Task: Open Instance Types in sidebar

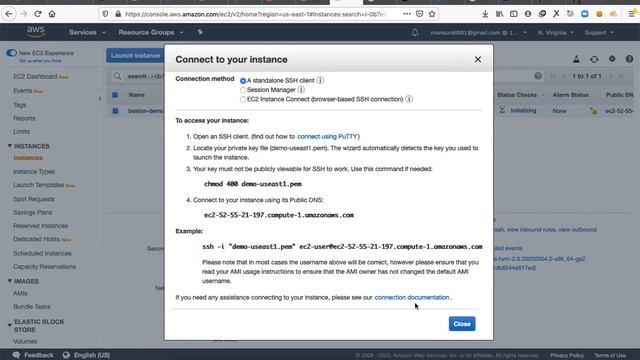Action: pos(34,171)
